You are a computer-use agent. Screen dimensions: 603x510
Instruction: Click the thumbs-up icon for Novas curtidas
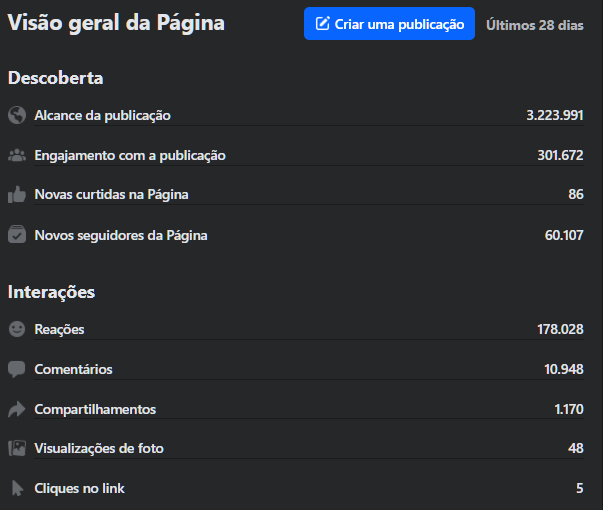[16, 194]
